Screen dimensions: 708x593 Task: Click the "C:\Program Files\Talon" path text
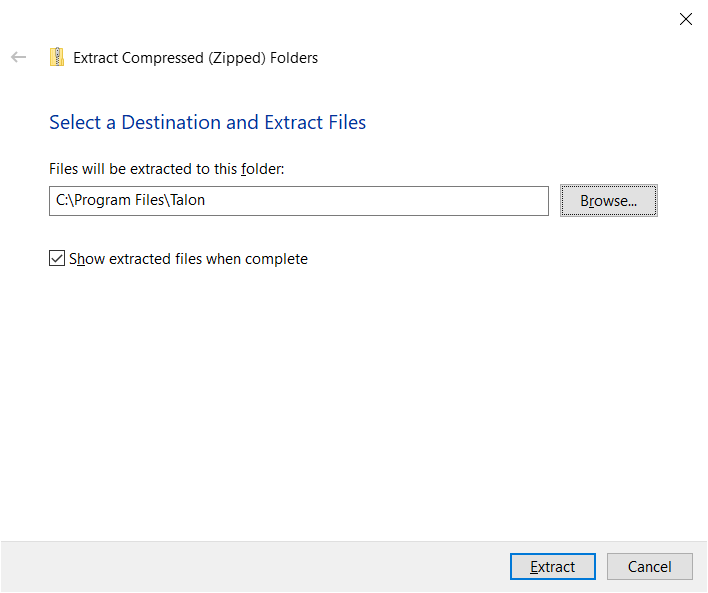pos(130,200)
